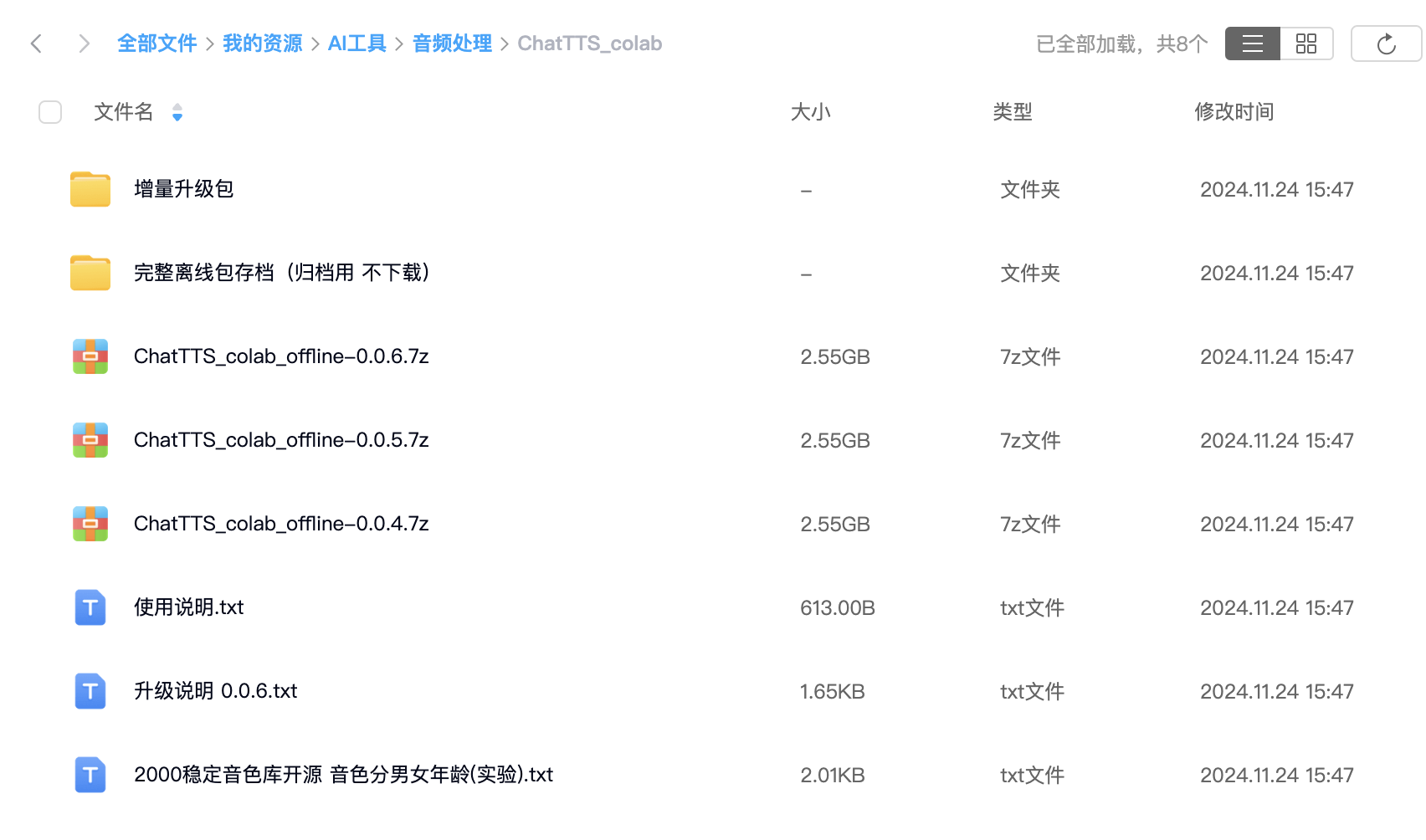1426x840 pixels.
Task: Select 7z文件 type of 0.0.5.7z row
Action: (x=1030, y=441)
